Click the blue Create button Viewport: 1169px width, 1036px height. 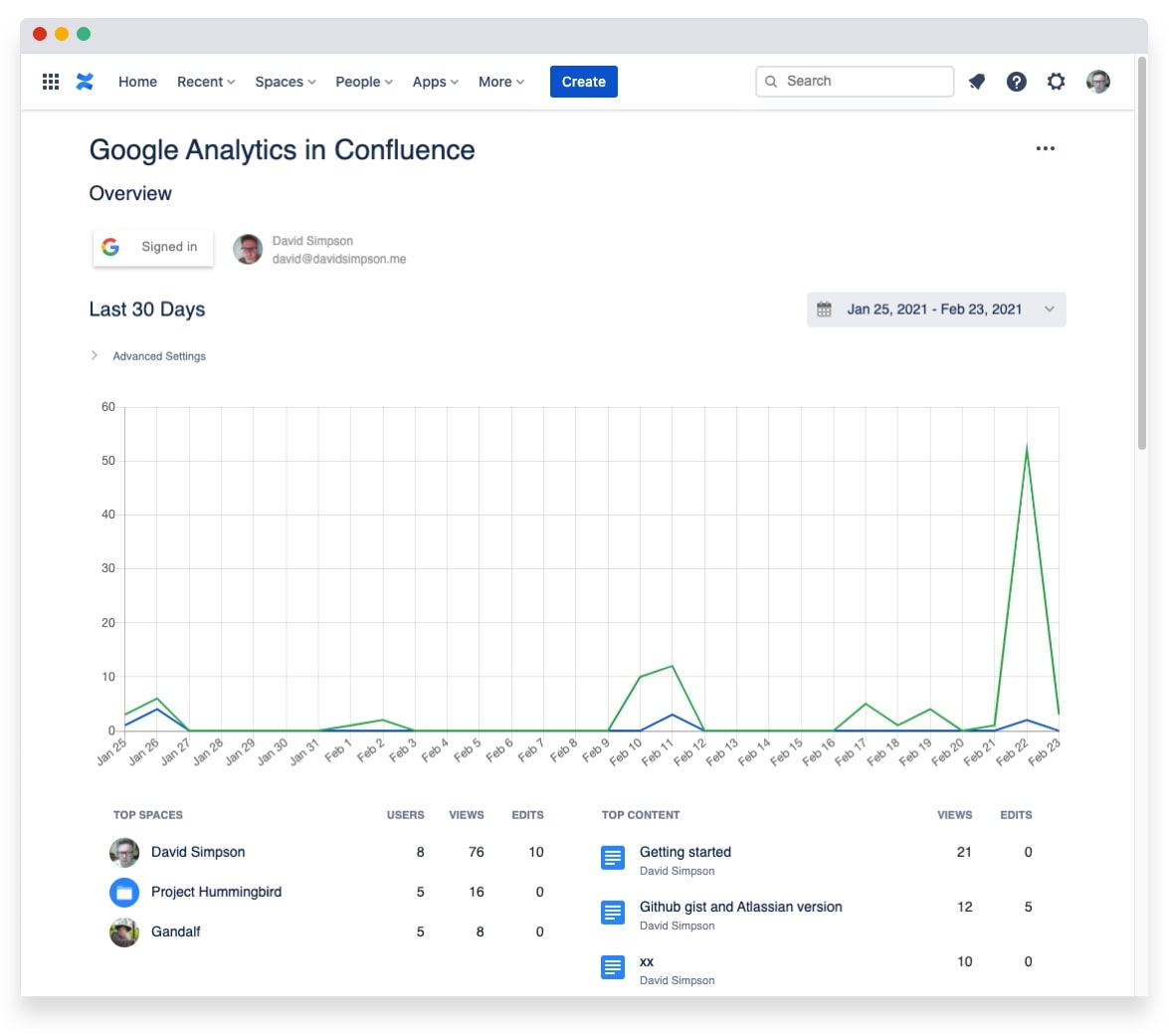coord(584,82)
